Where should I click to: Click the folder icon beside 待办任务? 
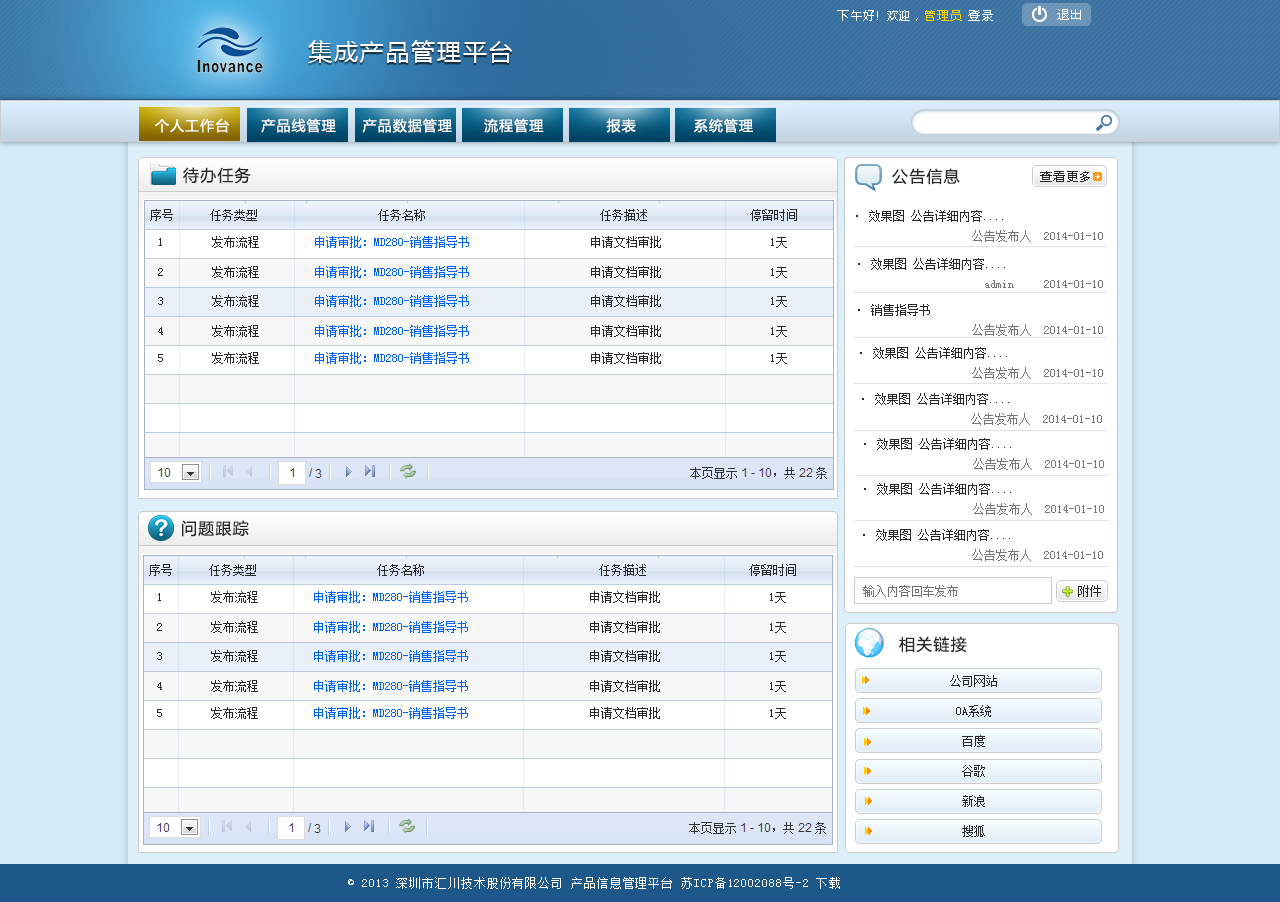pyautogui.click(x=163, y=175)
